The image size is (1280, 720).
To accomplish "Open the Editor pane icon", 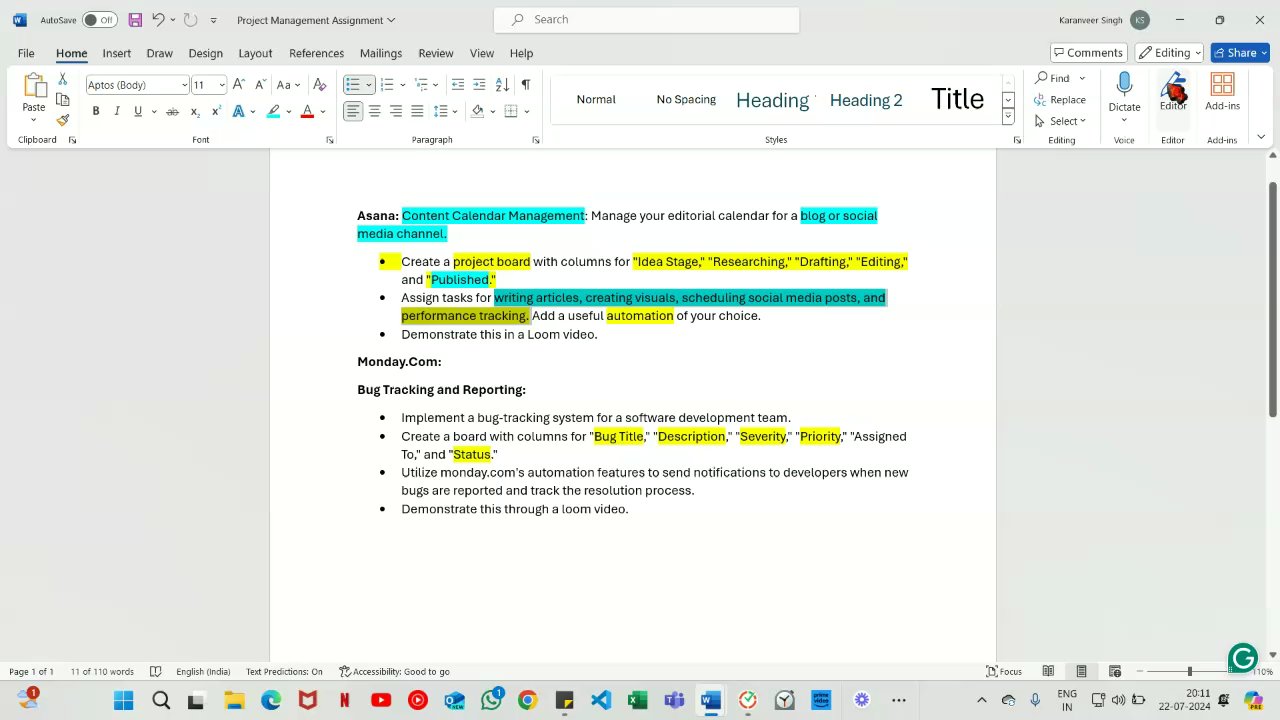I will click(1173, 92).
